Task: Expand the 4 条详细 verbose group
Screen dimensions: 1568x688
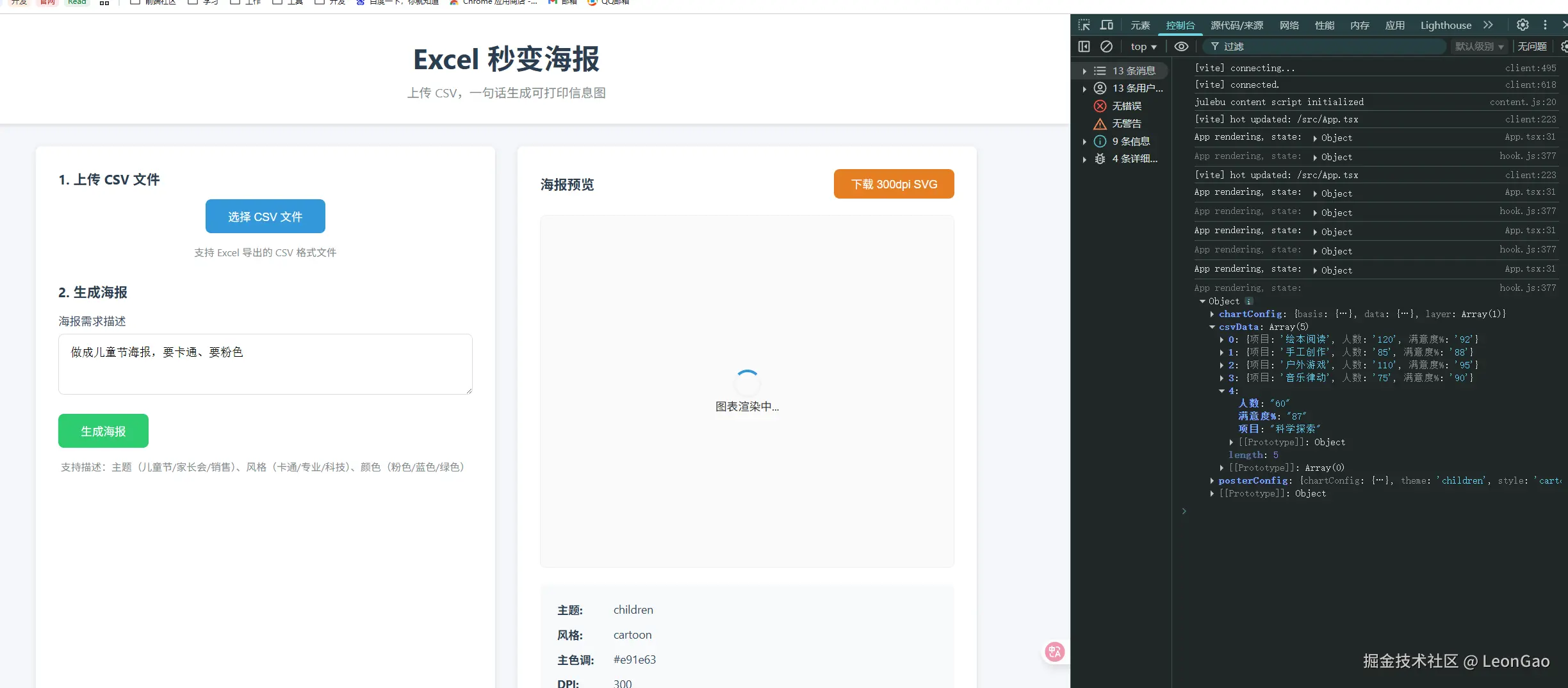Action: pos(1084,159)
